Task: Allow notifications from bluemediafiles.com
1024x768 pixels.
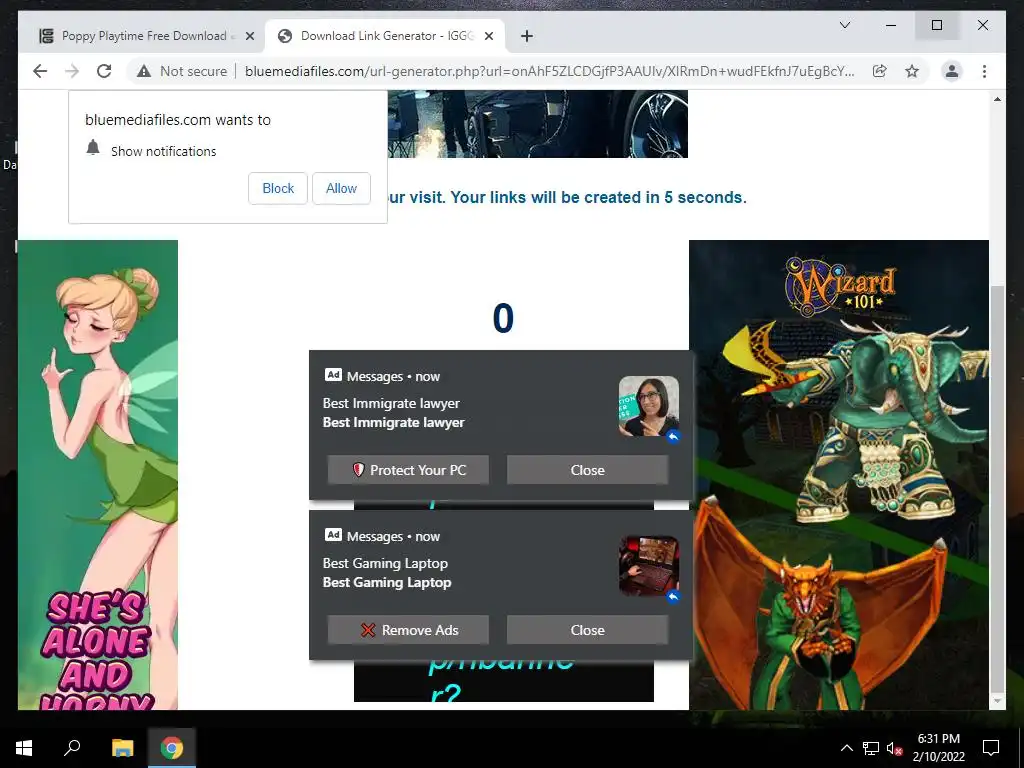Action: 342,188
